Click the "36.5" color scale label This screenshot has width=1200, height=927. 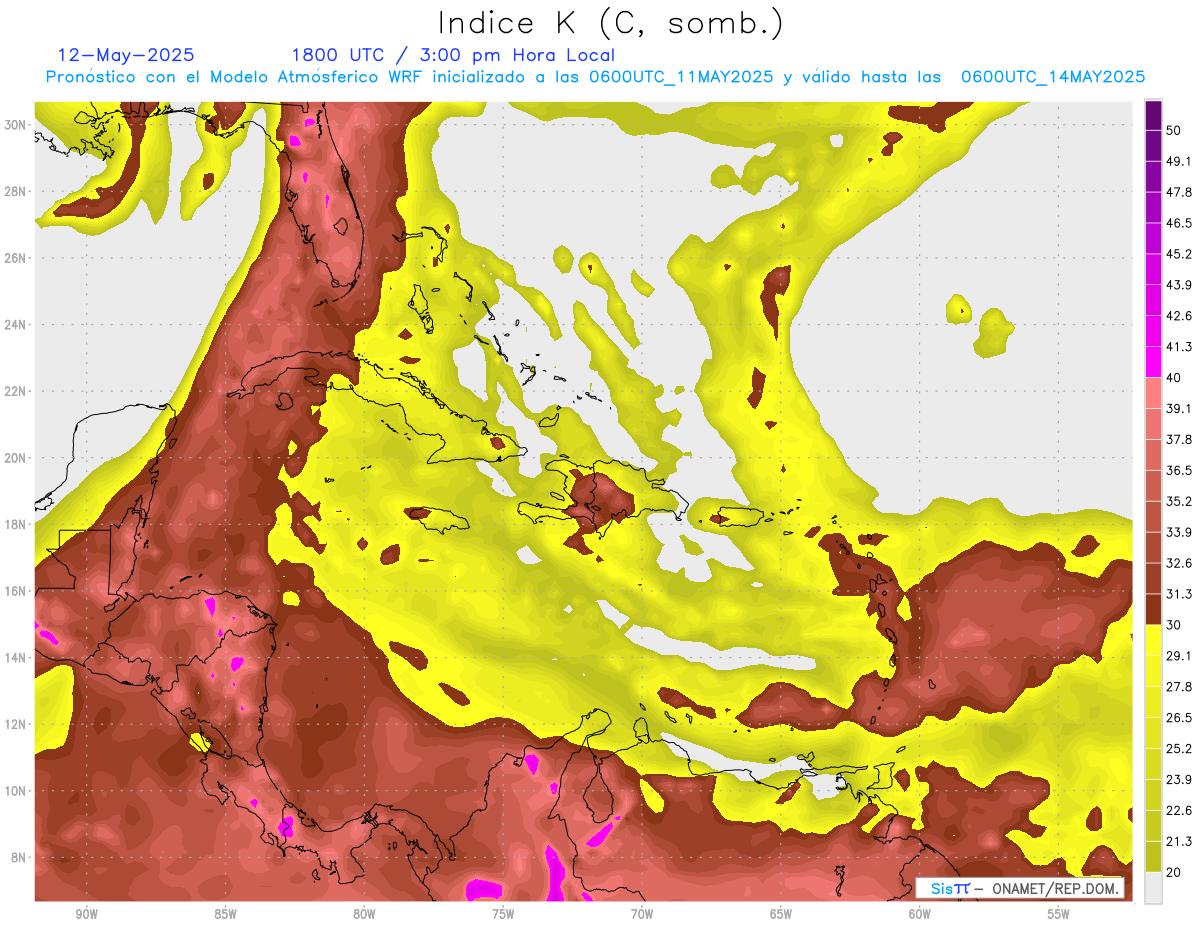[x=1179, y=470]
